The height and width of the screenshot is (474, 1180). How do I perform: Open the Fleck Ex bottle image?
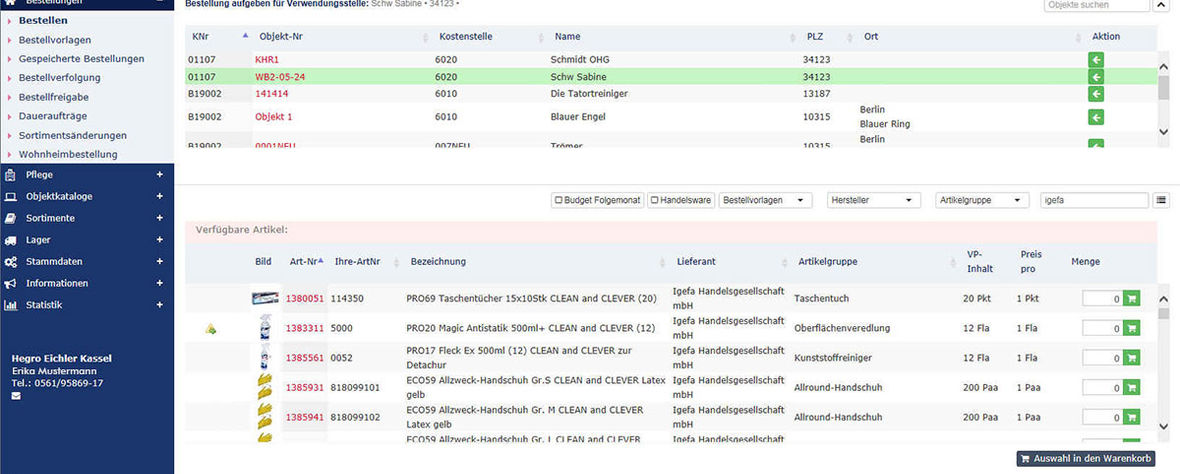265,357
